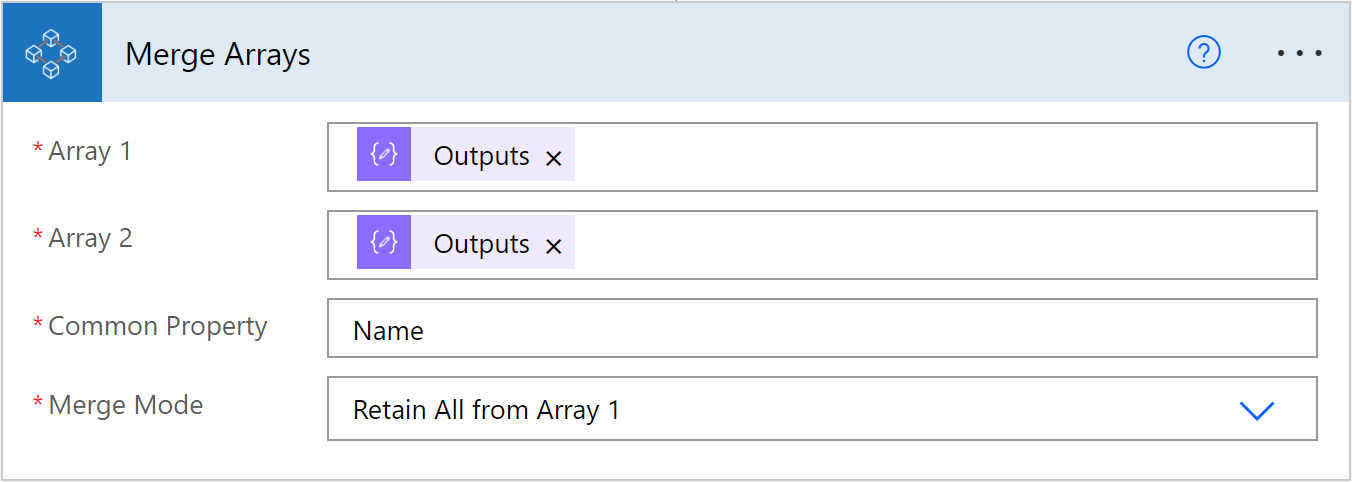Remove the Outputs token from Array 1
The height and width of the screenshot is (482, 1352).
(554, 158)
